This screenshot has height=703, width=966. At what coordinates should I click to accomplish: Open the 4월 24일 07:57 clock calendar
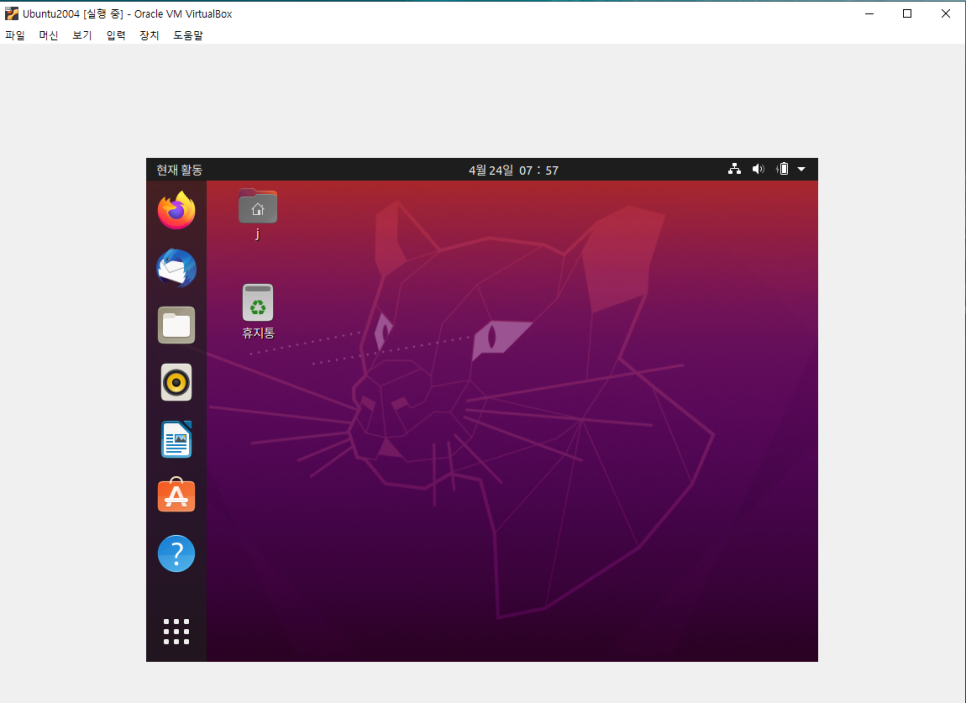click(513, 170)
